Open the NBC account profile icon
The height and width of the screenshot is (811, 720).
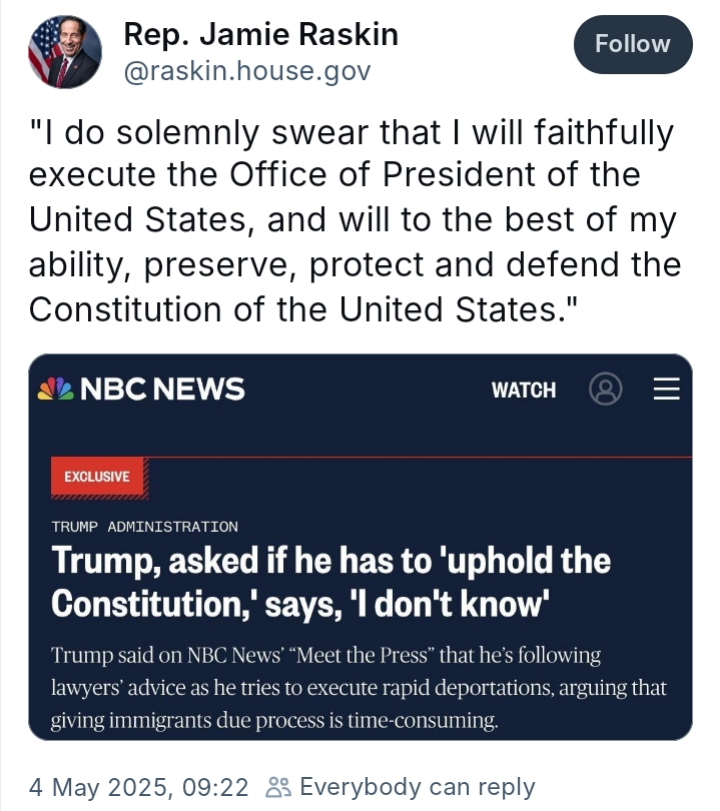605,389
